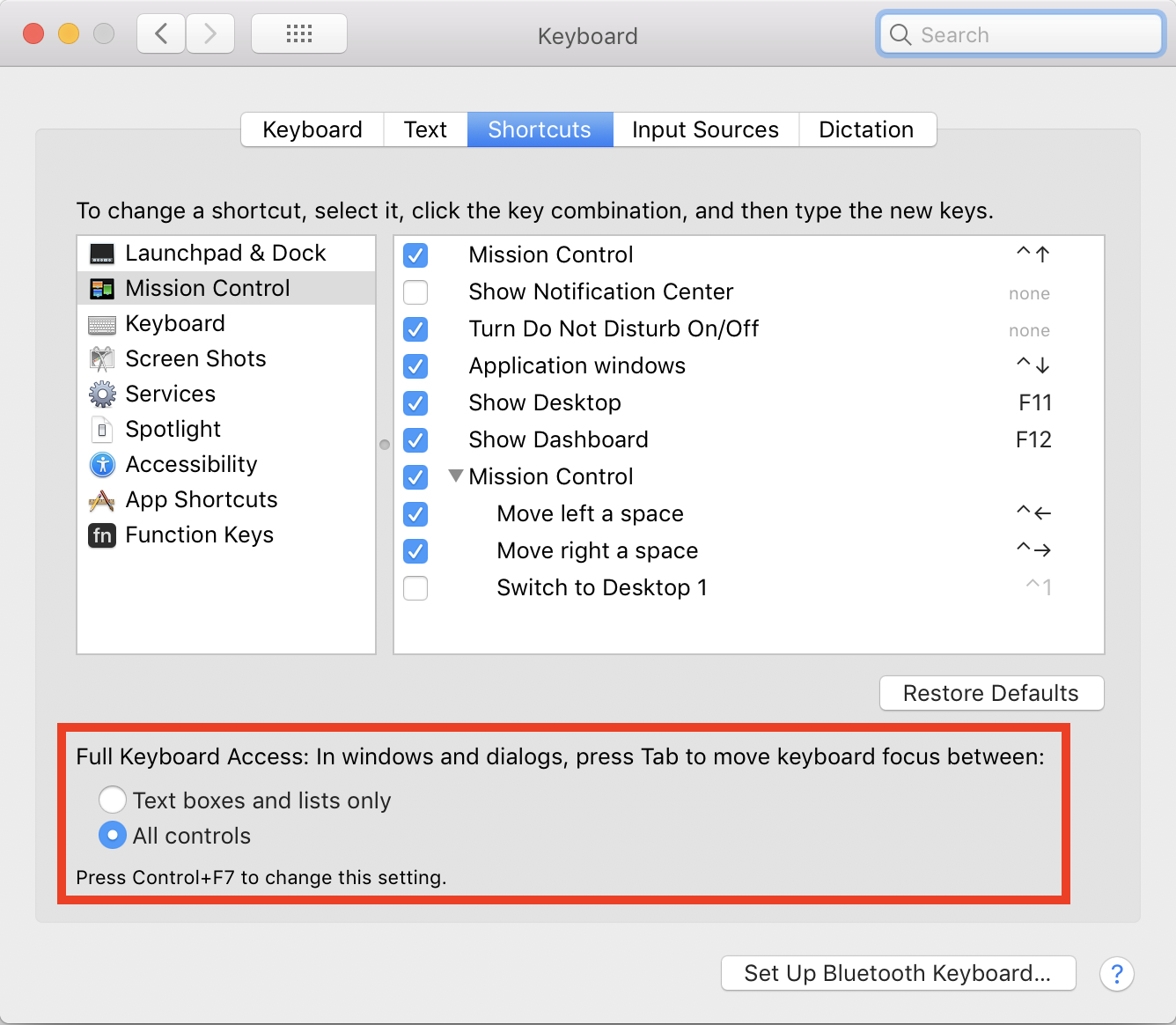Switch to the Input Sources tab
Screen dimensions: 1176x1025
[704, 129]
